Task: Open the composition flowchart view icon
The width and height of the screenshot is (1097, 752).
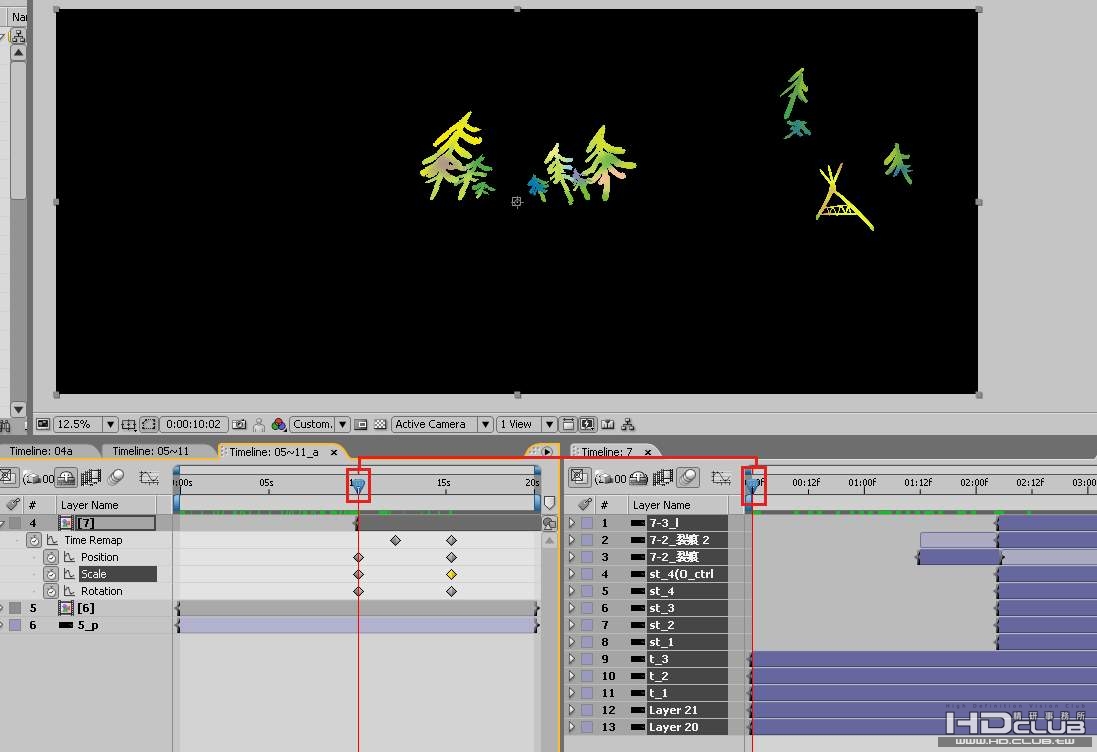Action: point(628,425)
